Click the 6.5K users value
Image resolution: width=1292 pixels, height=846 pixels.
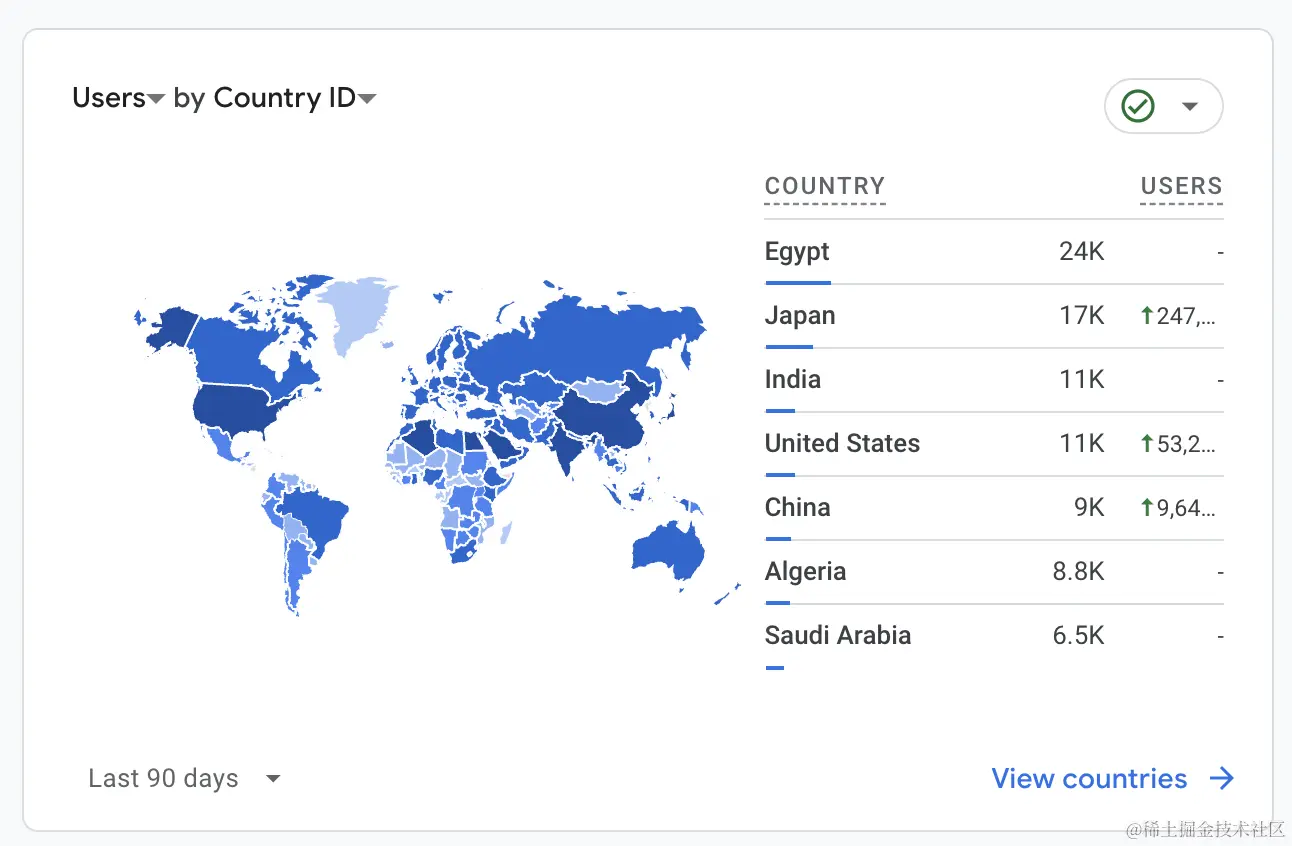point(1078,635)
